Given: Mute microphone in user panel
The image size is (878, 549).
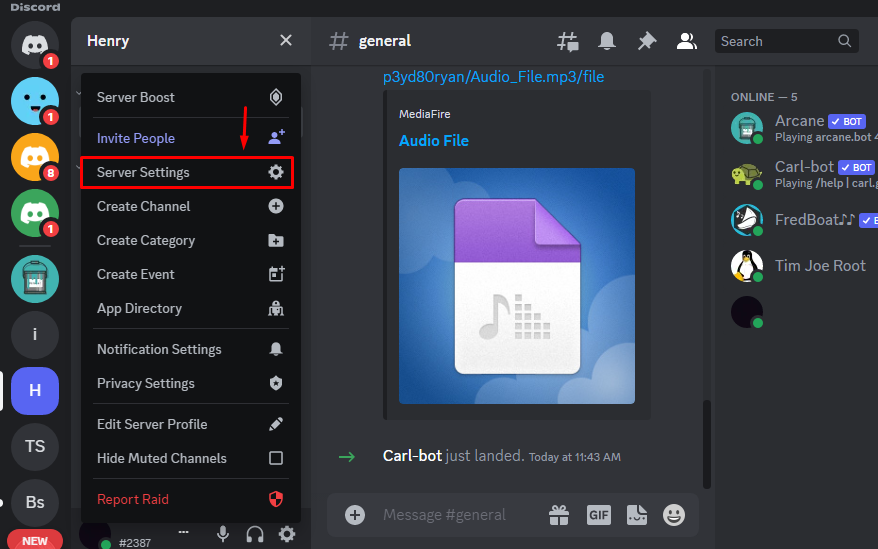Looking at the screenshot, I should coord(223,534).
